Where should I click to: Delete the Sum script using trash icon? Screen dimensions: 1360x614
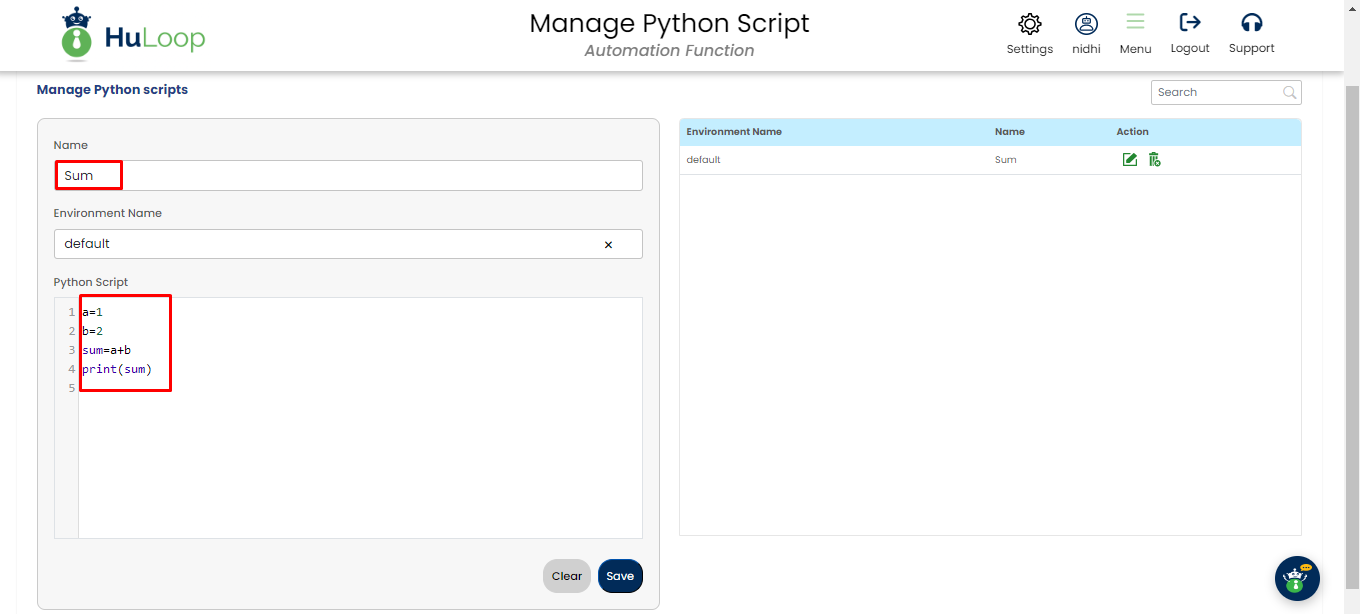pyautogui.click(x=1154, y=160)
